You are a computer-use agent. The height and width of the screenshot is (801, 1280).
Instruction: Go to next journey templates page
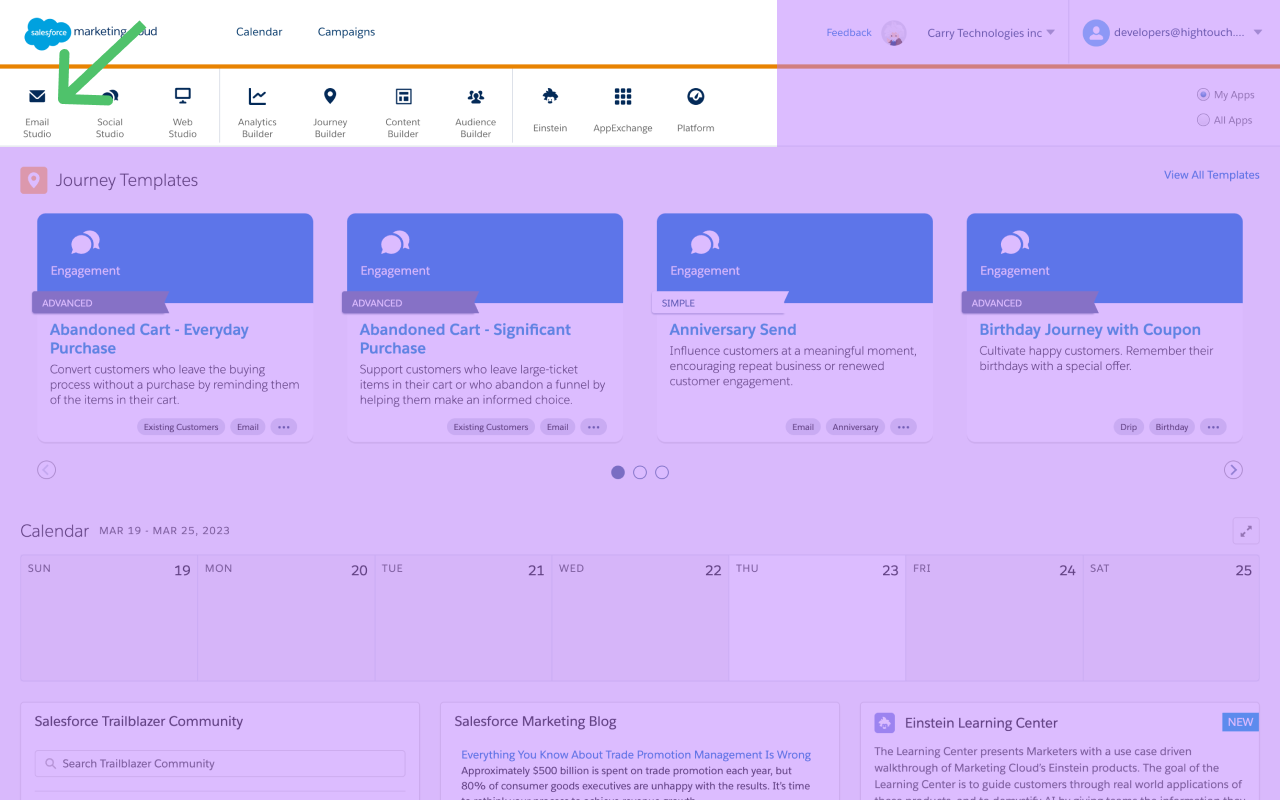click(1234, 470)
